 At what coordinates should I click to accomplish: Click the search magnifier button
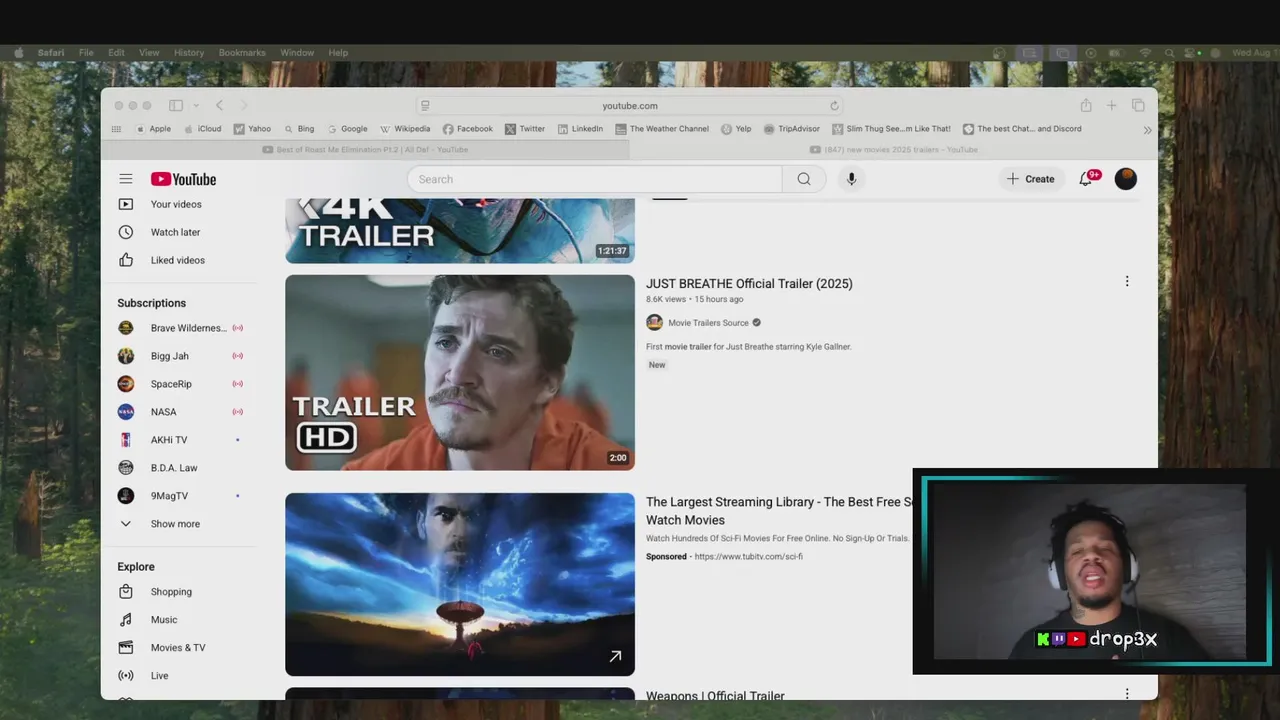(804, 179)
